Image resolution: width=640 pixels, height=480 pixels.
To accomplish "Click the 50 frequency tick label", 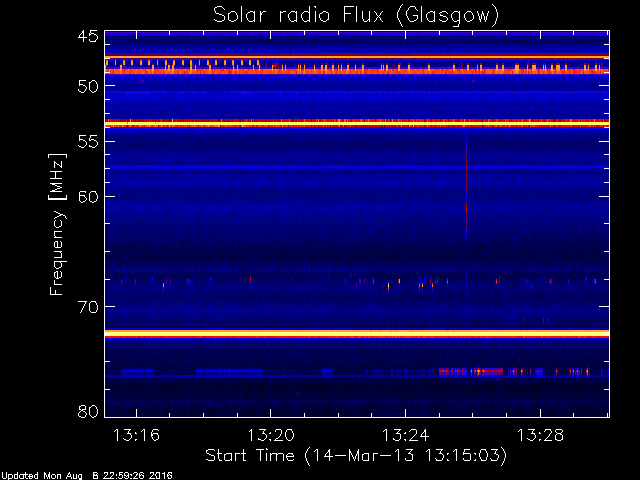I will (x=88, y=86).
